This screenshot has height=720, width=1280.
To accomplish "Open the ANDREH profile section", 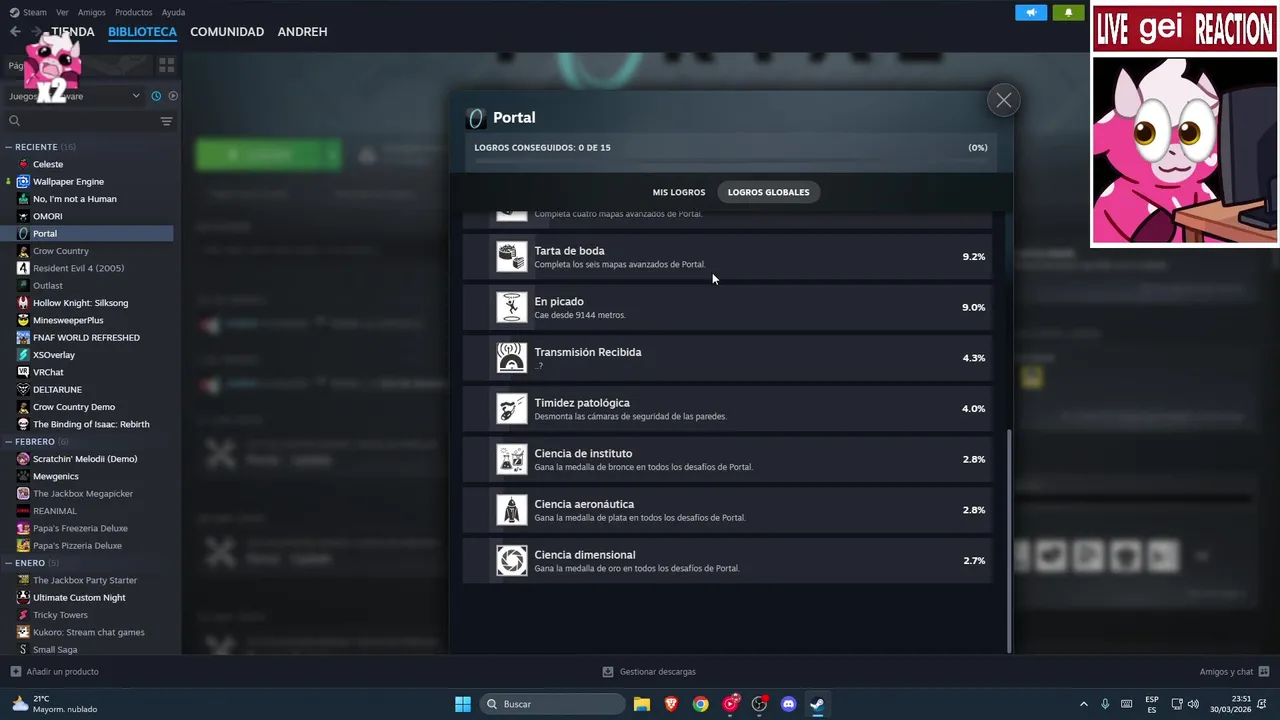I will pos(302,32).
